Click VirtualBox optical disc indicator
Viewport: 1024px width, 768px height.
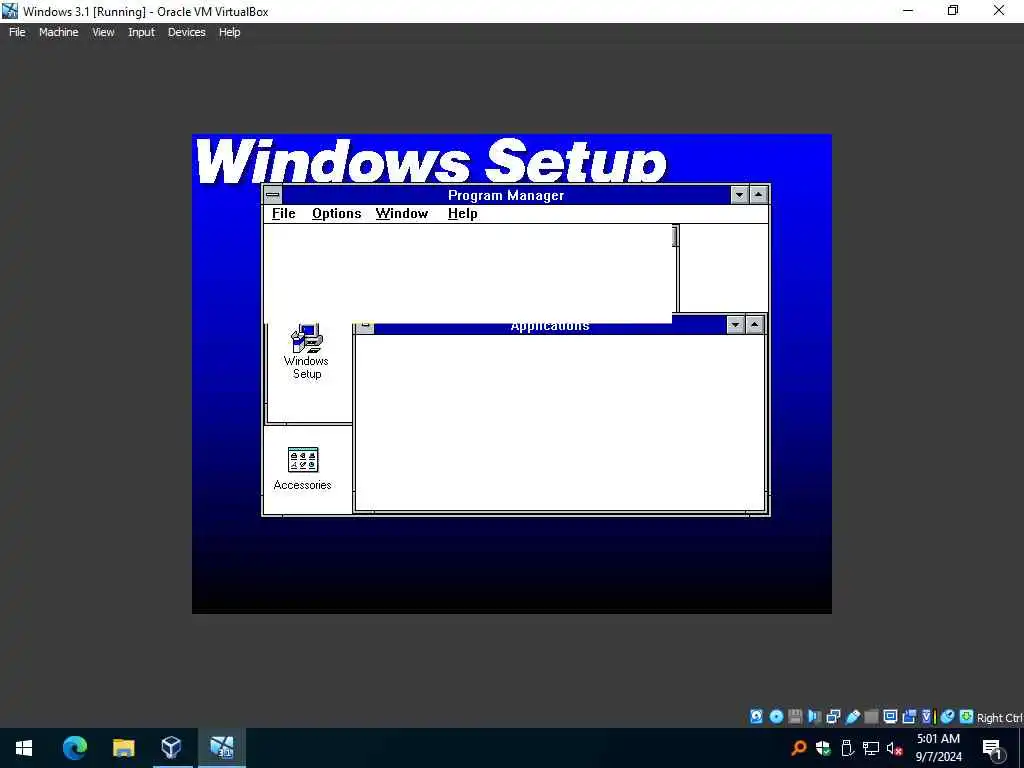776,716
